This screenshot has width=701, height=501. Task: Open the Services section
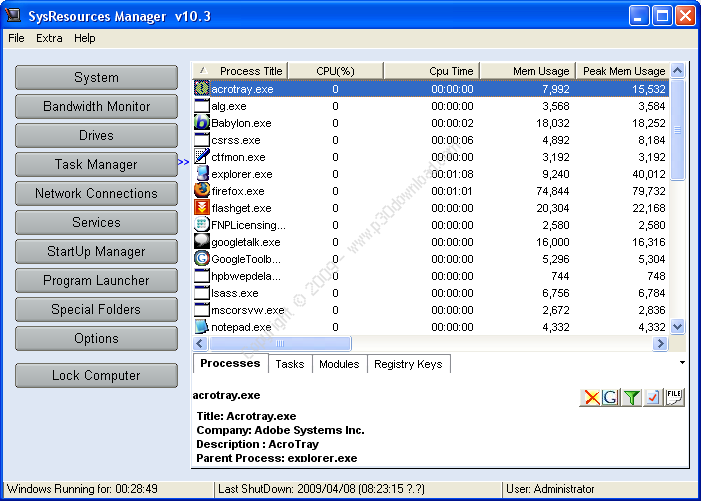[x=96, y=222]
